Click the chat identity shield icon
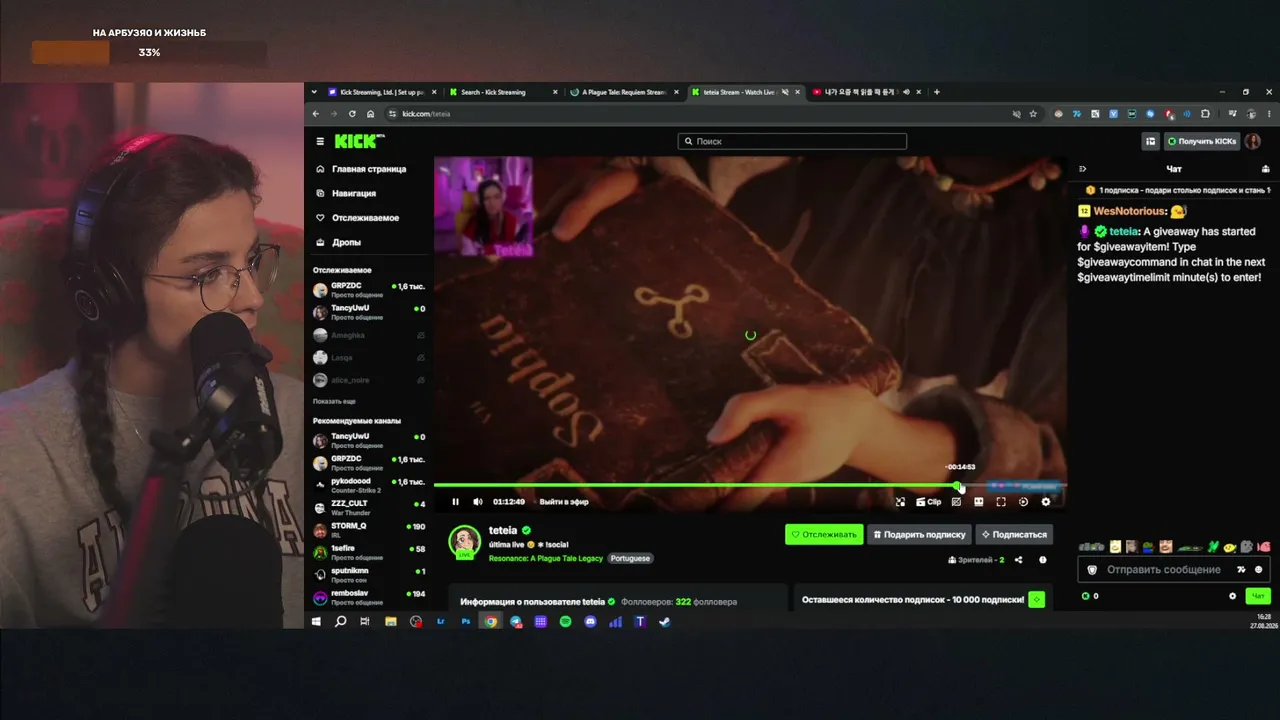The width and height of the screenshot is (1280, 720). (1092, 569)
